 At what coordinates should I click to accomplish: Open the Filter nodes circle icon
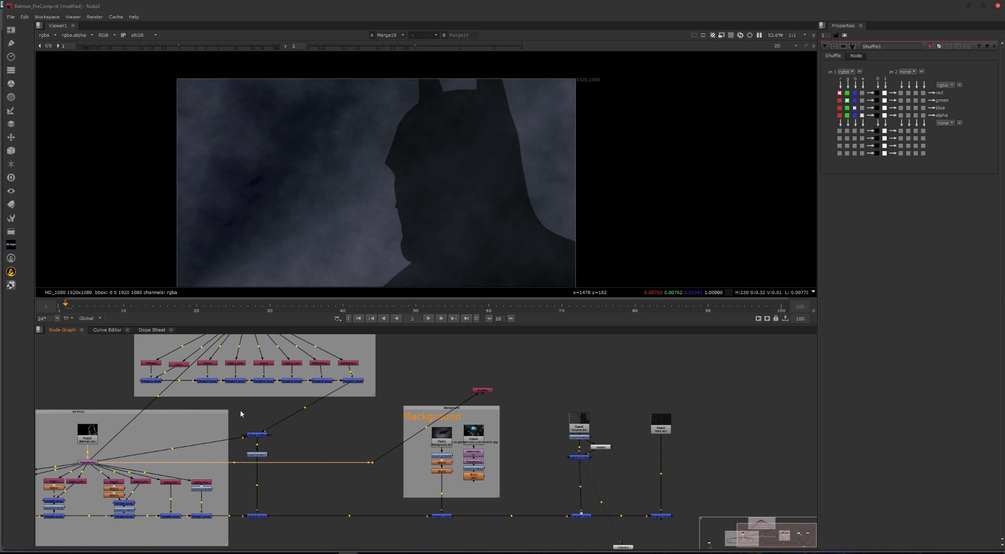pyautogui.click(x=11, y=97)
